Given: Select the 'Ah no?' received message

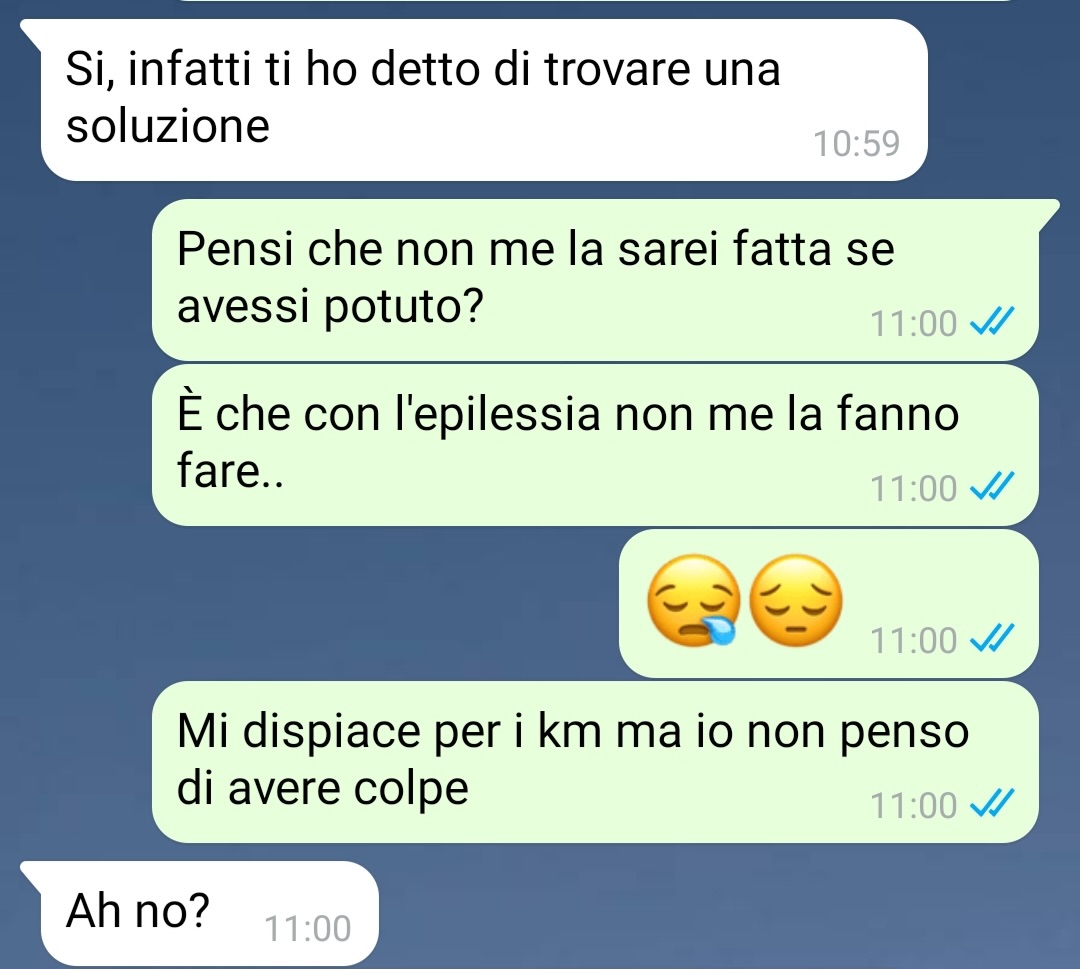Looking at the screenshot, I should click(x=209, y=913).
